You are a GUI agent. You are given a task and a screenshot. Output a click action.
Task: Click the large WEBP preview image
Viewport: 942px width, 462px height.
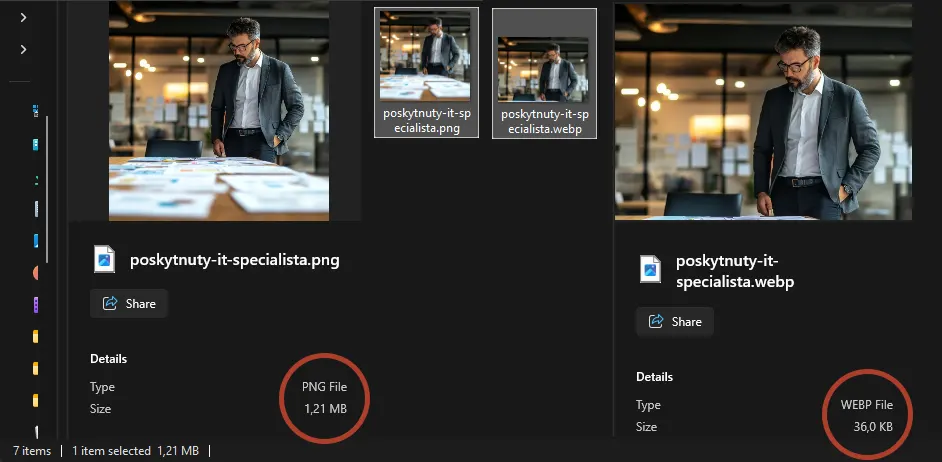(763, 110)
